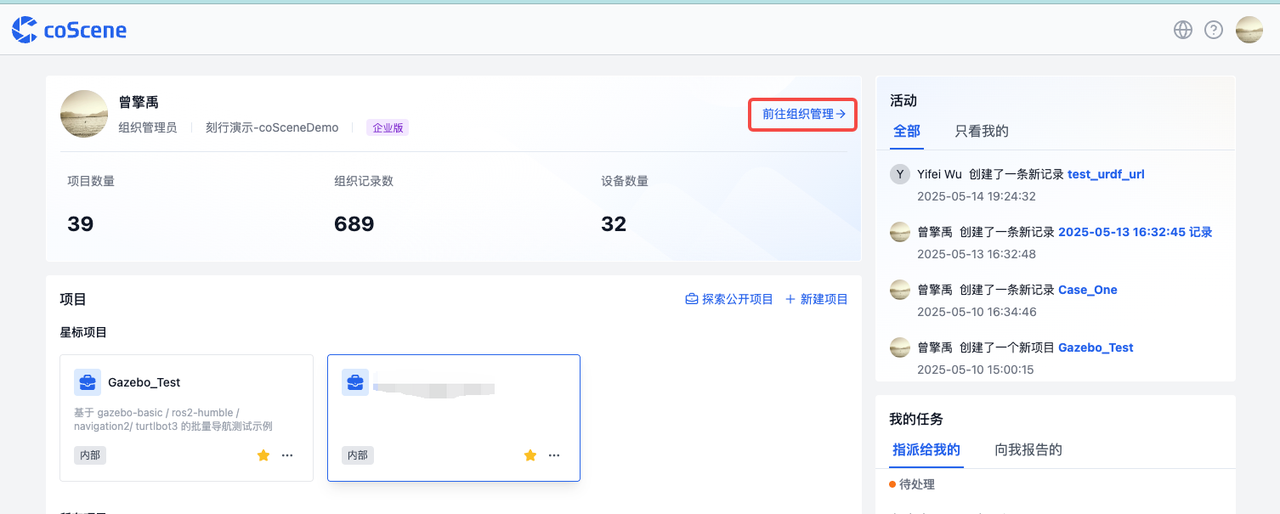Click the coScene logo
This screenshot has width=1280, height=514.
(69, 30)
